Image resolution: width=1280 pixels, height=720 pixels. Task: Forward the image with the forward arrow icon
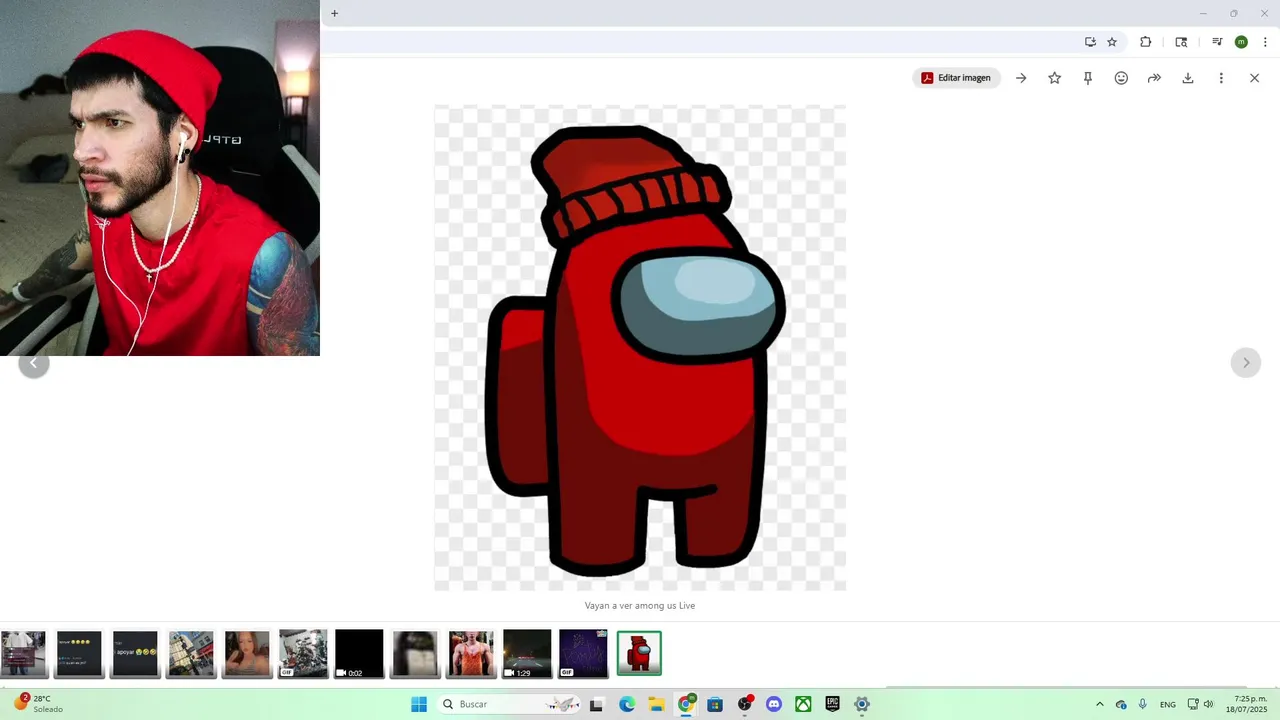click(1154, 78)
